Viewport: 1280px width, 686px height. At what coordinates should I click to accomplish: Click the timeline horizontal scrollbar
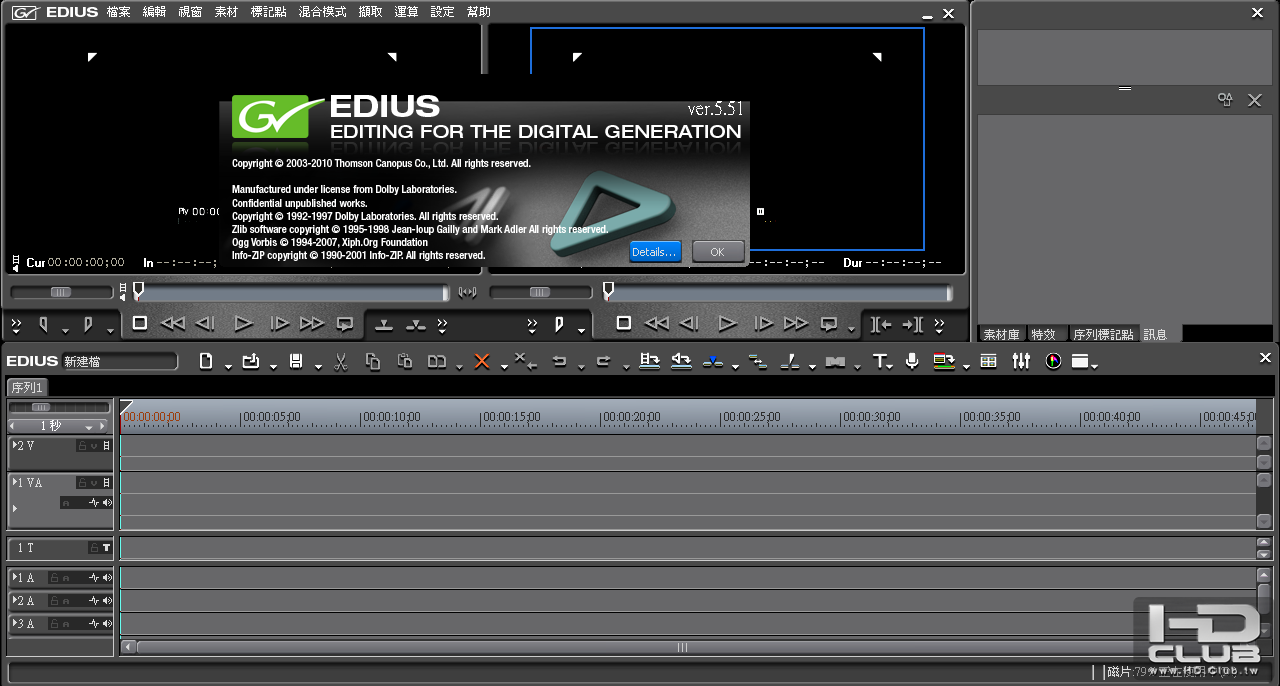682,647
